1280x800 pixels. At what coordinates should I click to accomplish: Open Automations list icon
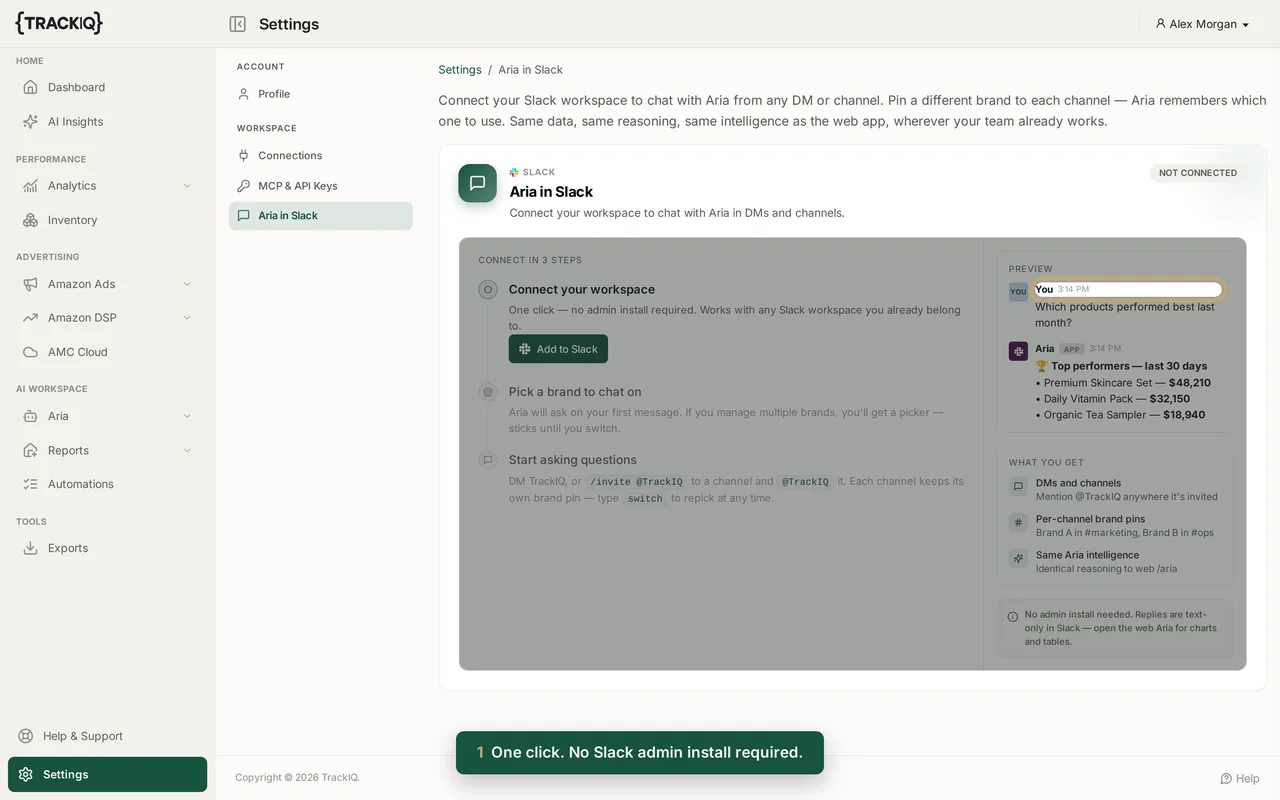(30, 484)
